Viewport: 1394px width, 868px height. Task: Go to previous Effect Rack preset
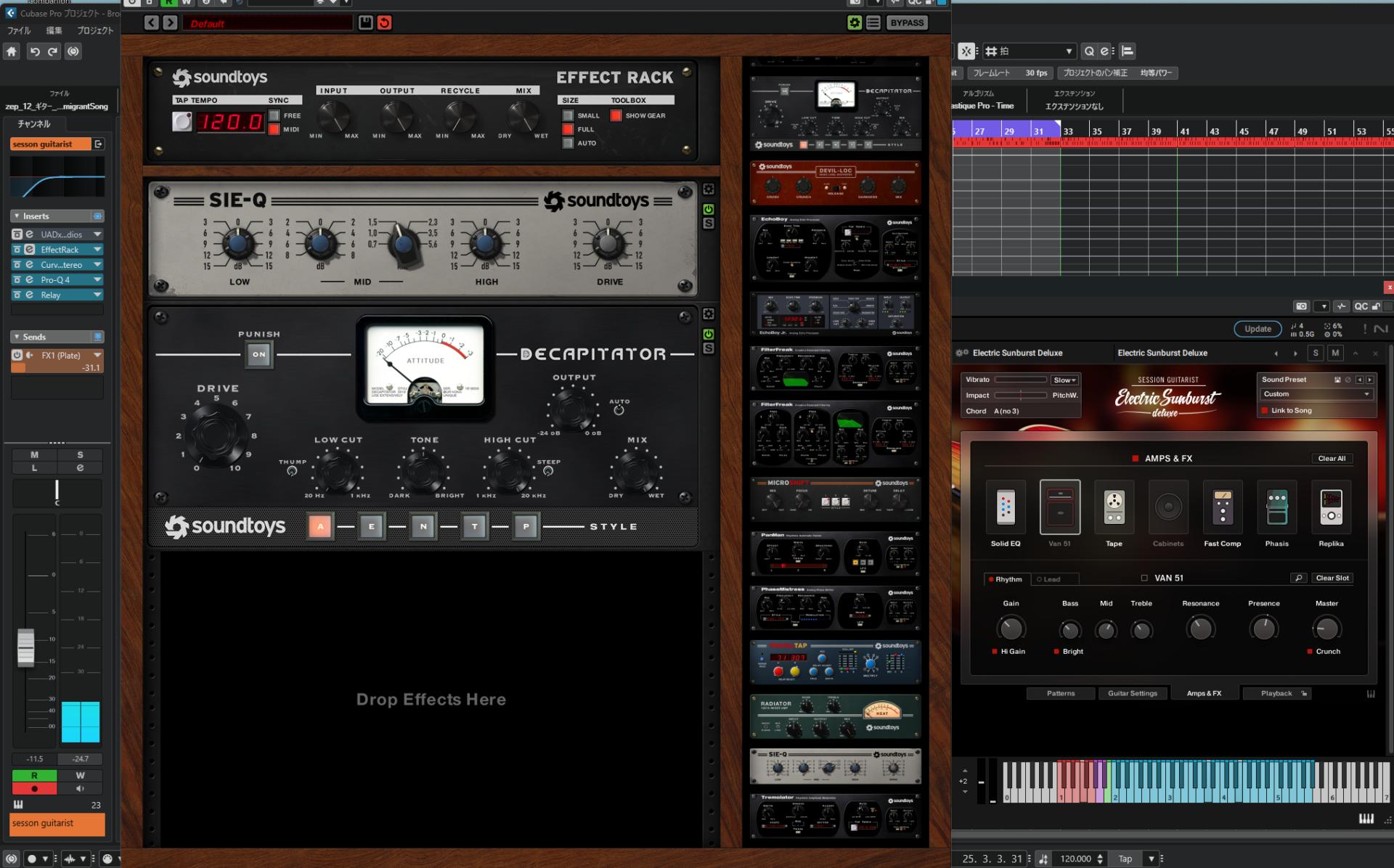pos(151,22)
